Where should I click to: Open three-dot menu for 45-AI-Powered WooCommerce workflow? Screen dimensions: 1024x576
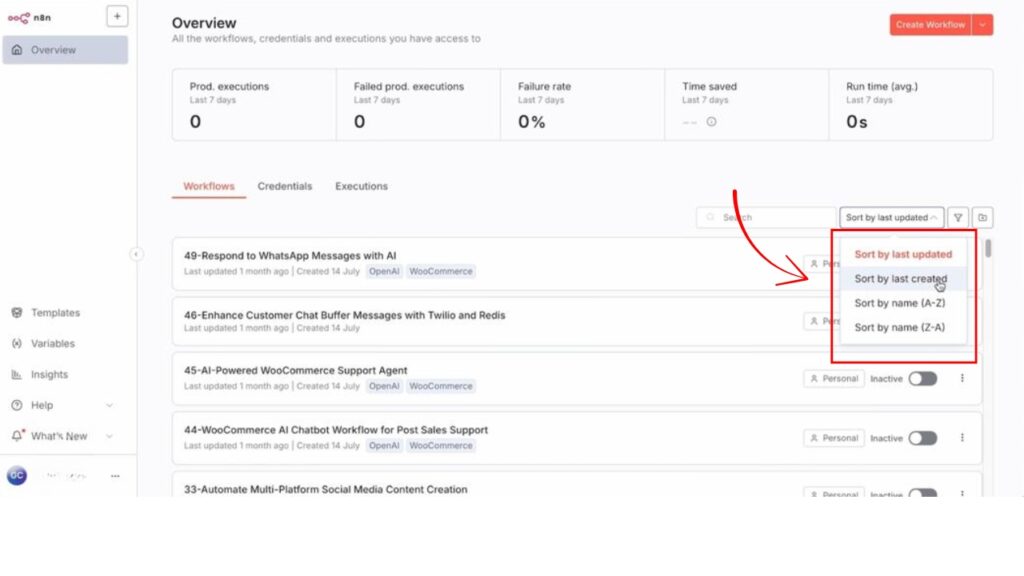pyautogui.click(x=962, y=379)
